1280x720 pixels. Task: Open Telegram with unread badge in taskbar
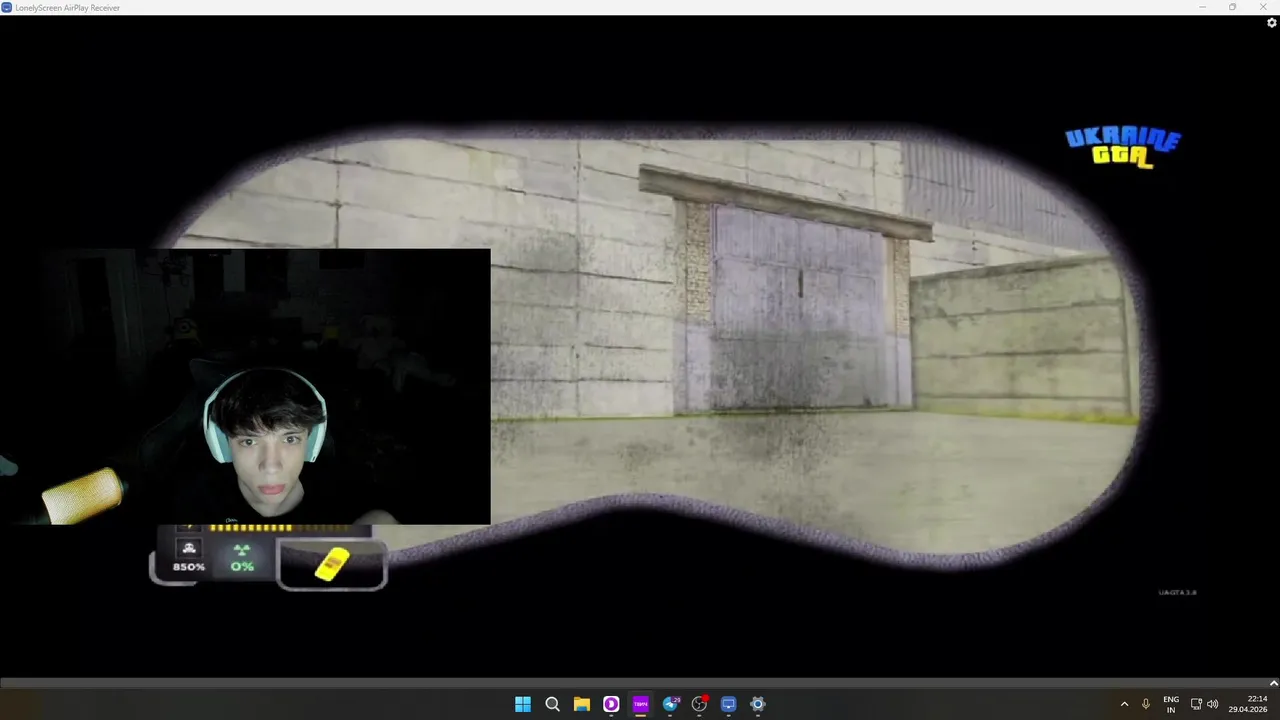670,704
